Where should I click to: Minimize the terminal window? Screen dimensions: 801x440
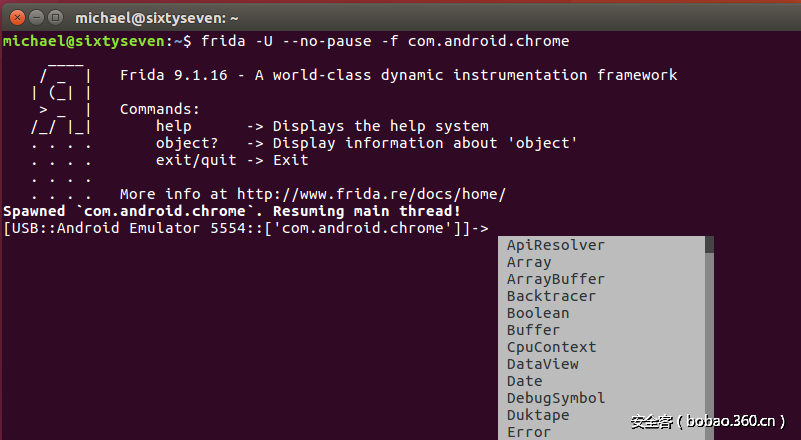(34, 17)
